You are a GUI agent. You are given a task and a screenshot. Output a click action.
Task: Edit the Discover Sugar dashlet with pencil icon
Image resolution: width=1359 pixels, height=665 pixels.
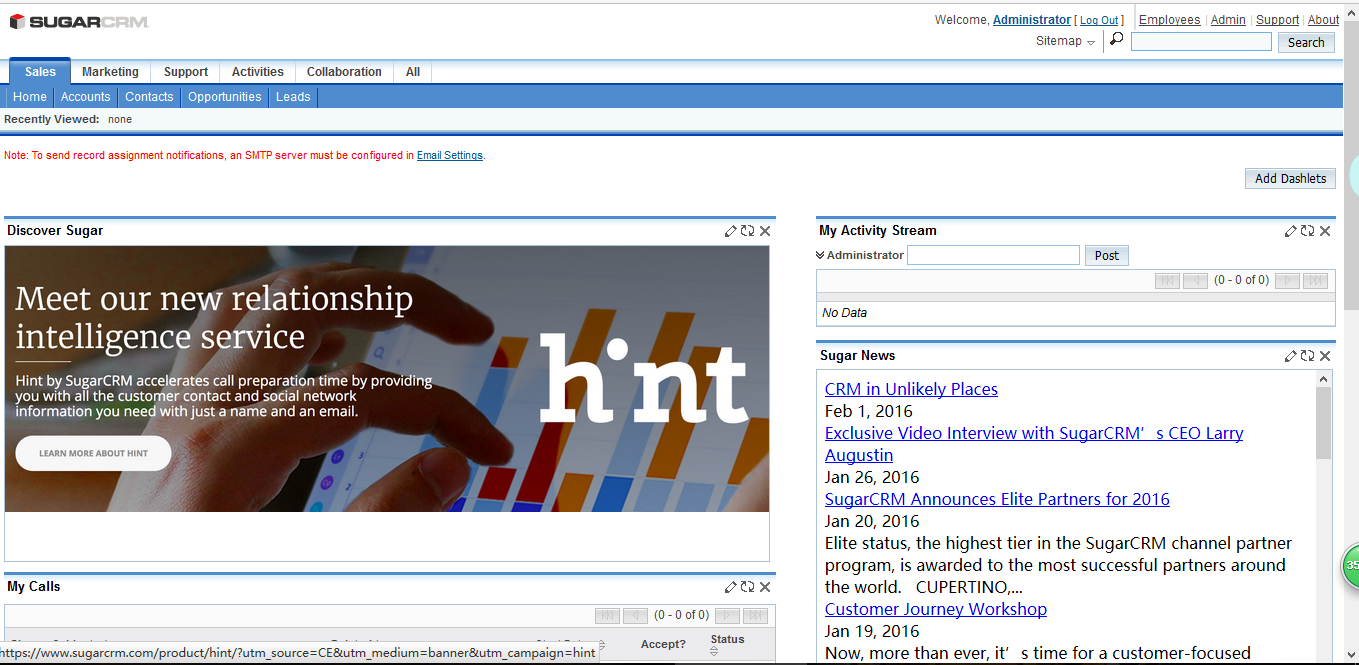click(731, 231)
